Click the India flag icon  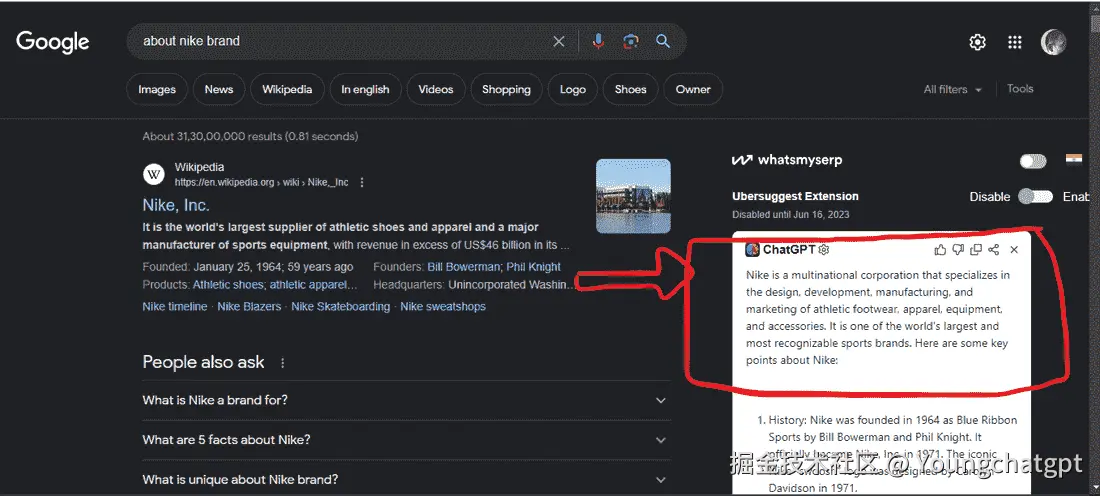(x=1073, y=159)
